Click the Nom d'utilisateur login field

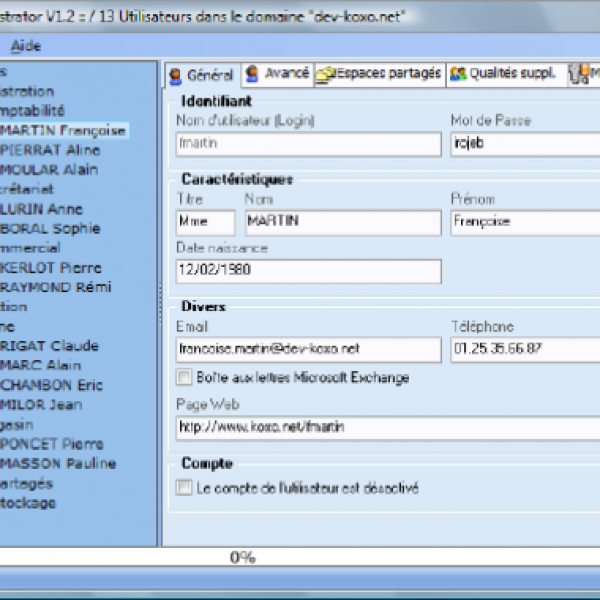[x=308, y=144]
